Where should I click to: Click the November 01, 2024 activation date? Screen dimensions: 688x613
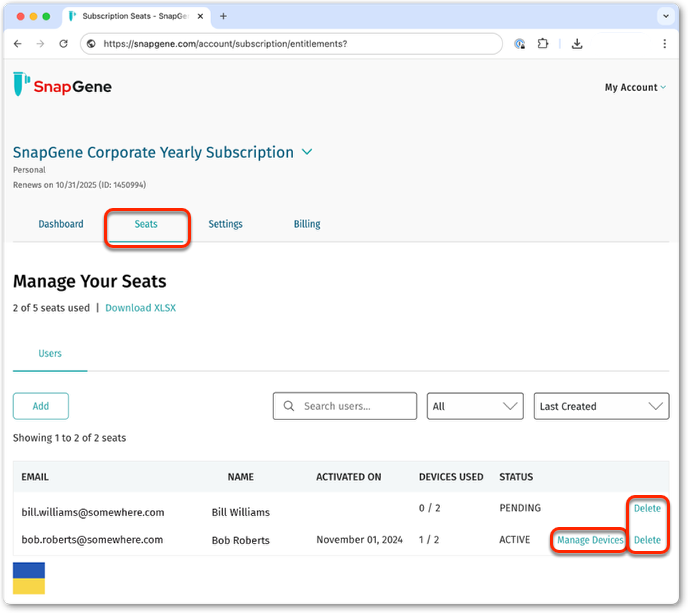359,540
